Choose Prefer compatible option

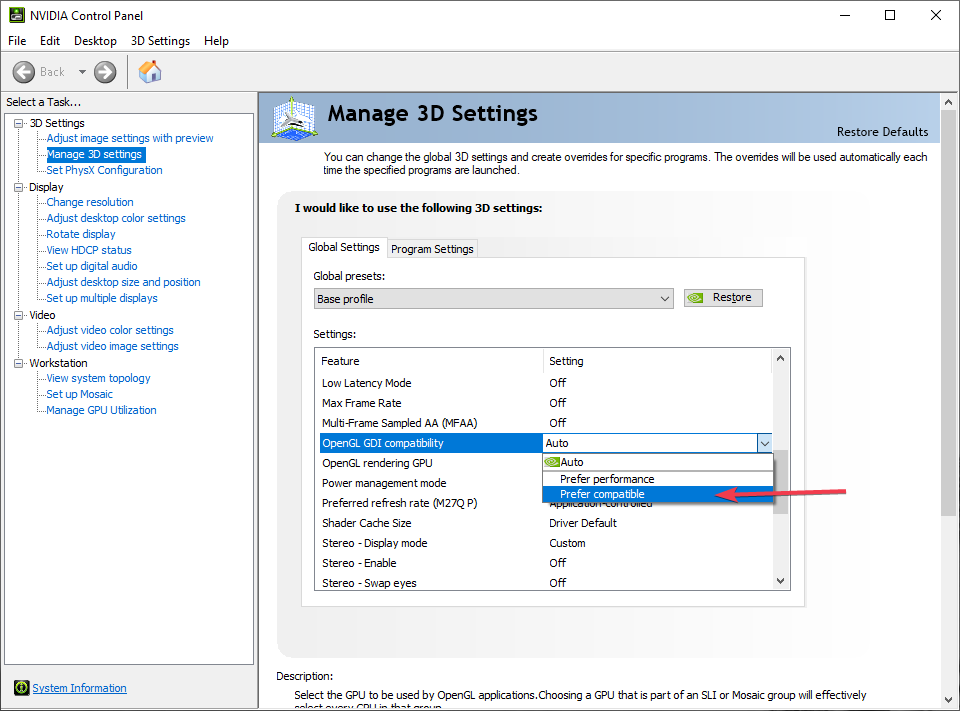(x=658, y=494)
